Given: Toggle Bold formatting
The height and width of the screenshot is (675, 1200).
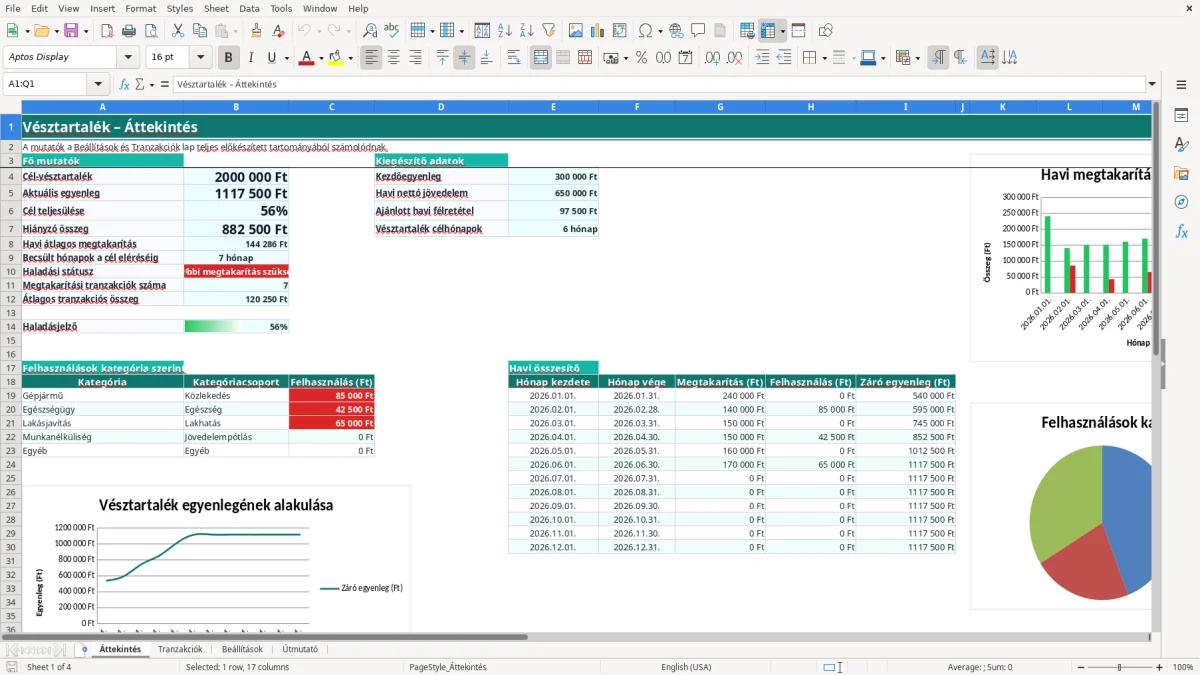Looking at the screenshot, I should pyautogui.click(x=229, y=58).
